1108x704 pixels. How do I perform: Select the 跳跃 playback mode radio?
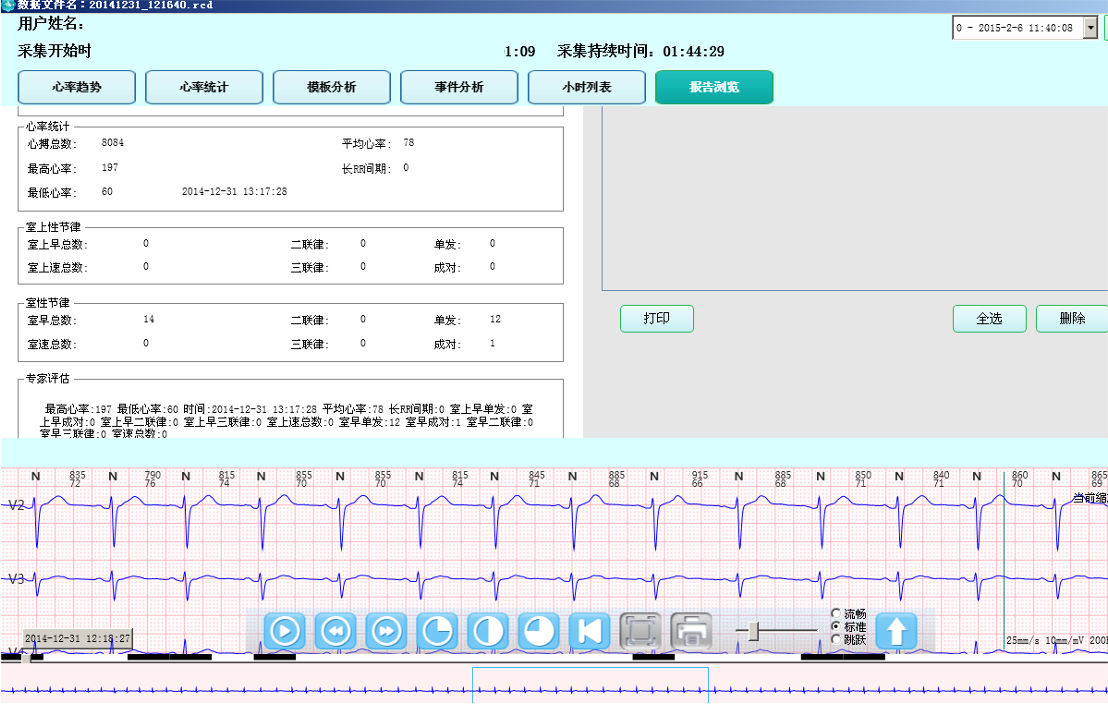pos(836,639)
